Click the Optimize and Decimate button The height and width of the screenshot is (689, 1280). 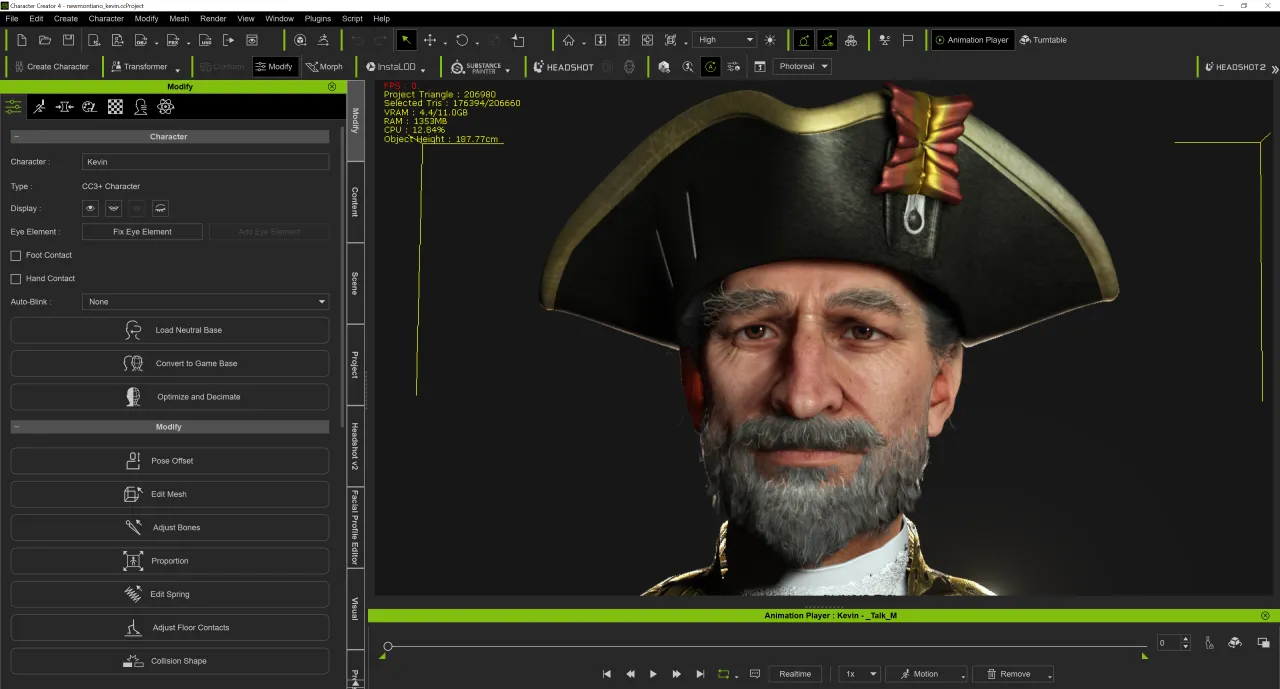tap(170, 397)
